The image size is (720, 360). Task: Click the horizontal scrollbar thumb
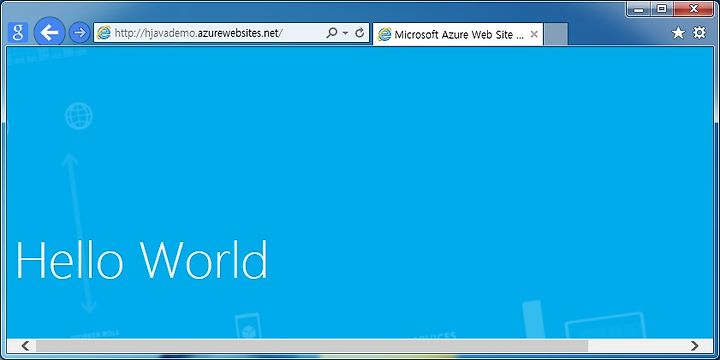point(312,346)
